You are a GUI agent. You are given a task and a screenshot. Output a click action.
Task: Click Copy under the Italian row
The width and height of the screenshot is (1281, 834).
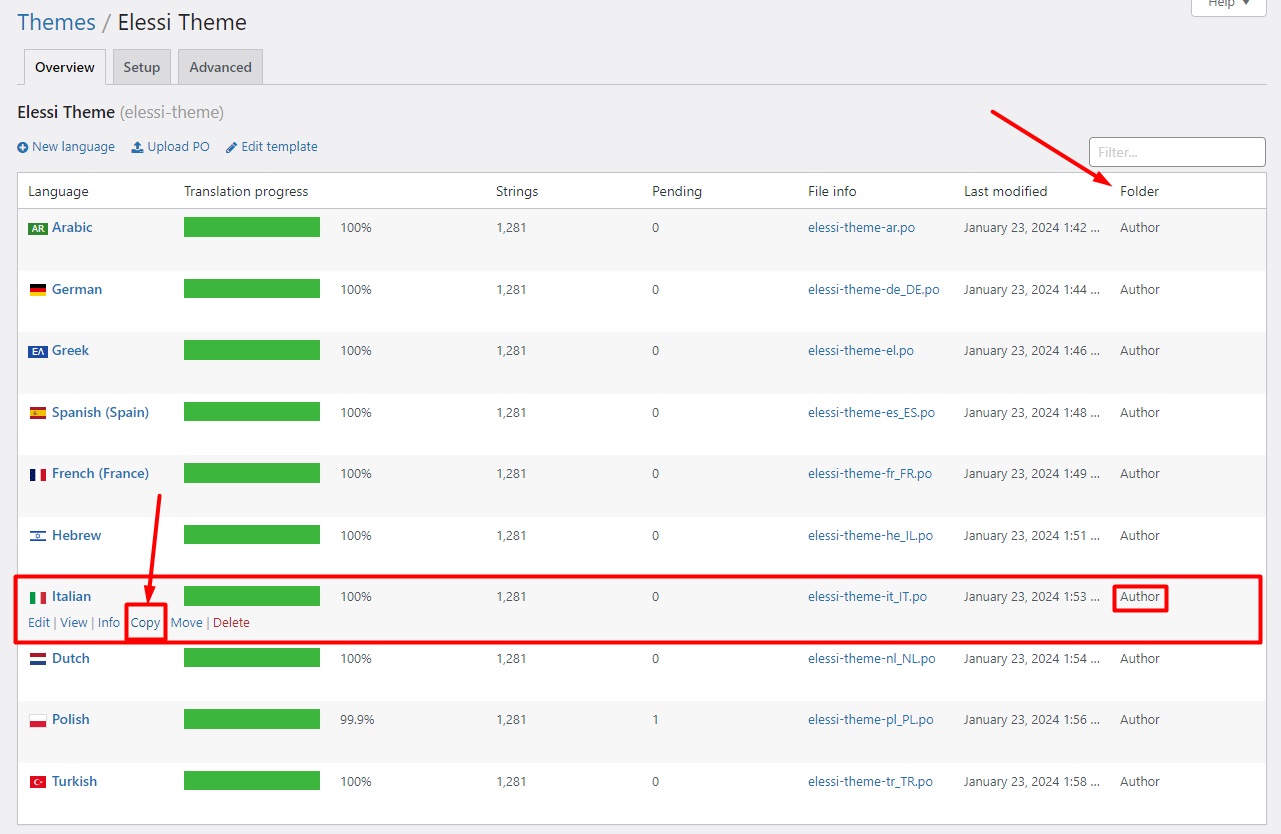[x=145, y=623]
